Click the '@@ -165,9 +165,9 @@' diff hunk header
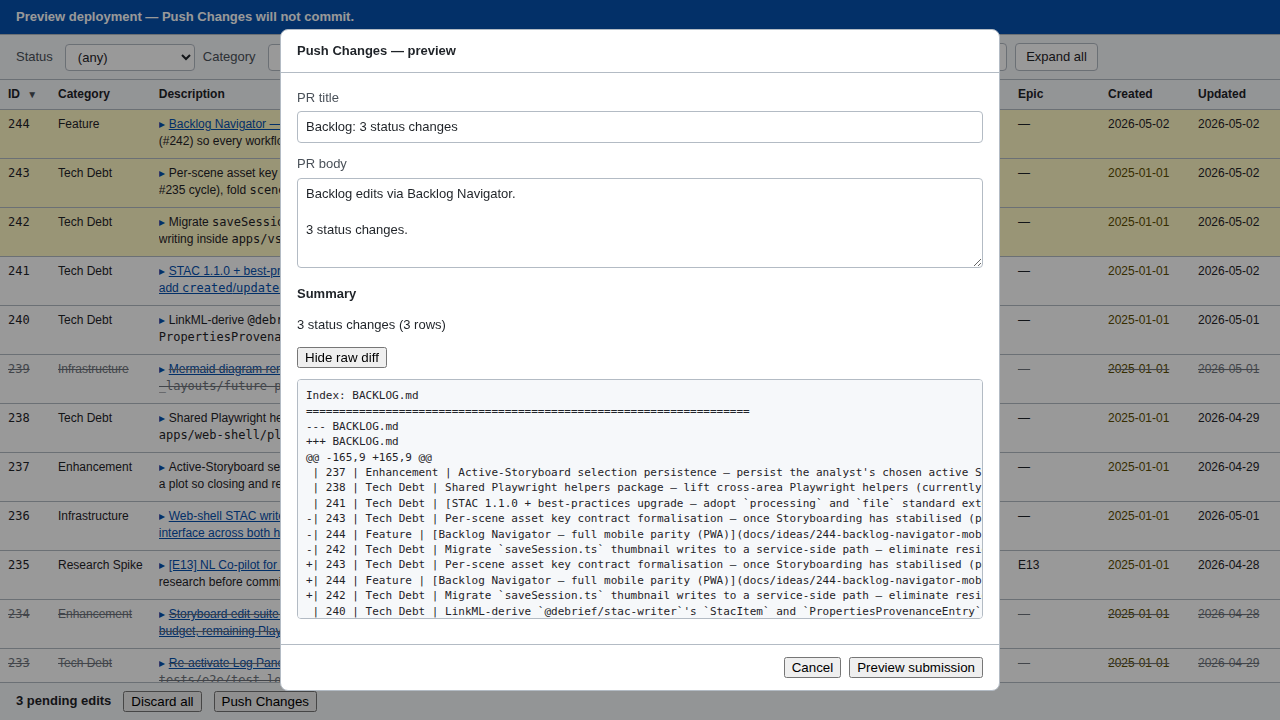Viewport: 1280px width, 720px height. (x=369, y=457)
